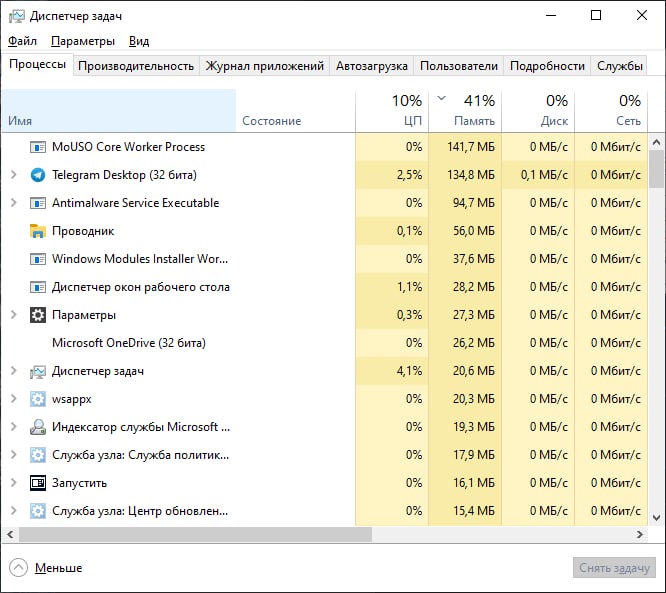
Task: Click the Меньше circle arrow icon
Action: tap(18, 568)
